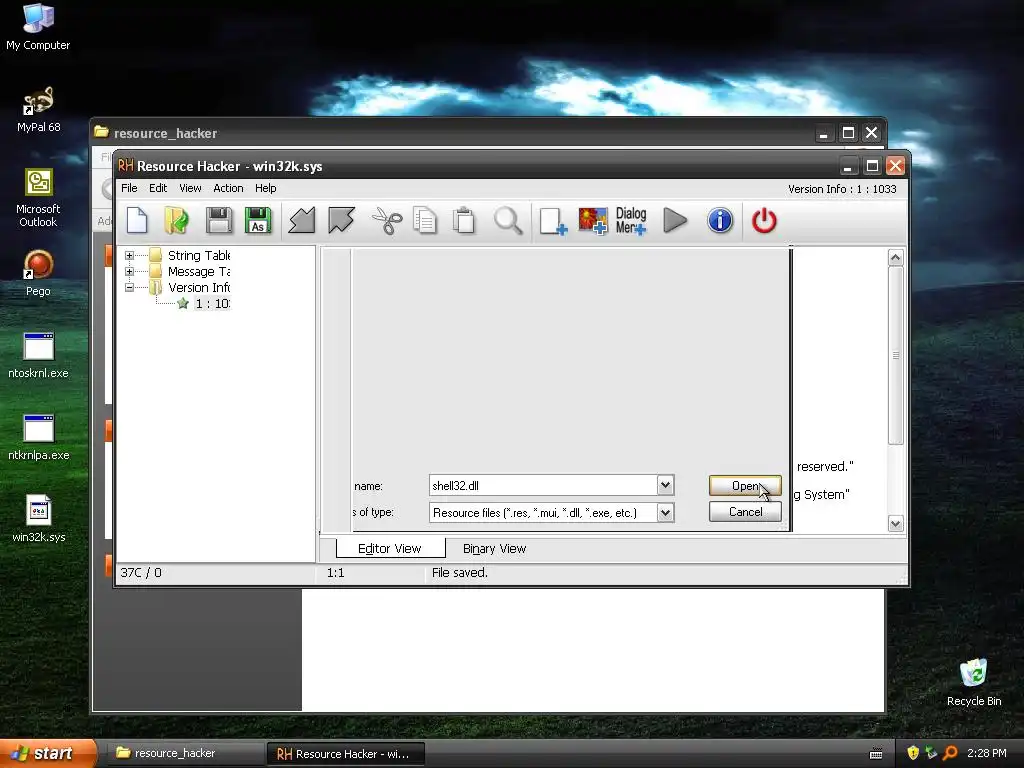Activate Resource Hacker taskbar button

(x=346, y=754)
